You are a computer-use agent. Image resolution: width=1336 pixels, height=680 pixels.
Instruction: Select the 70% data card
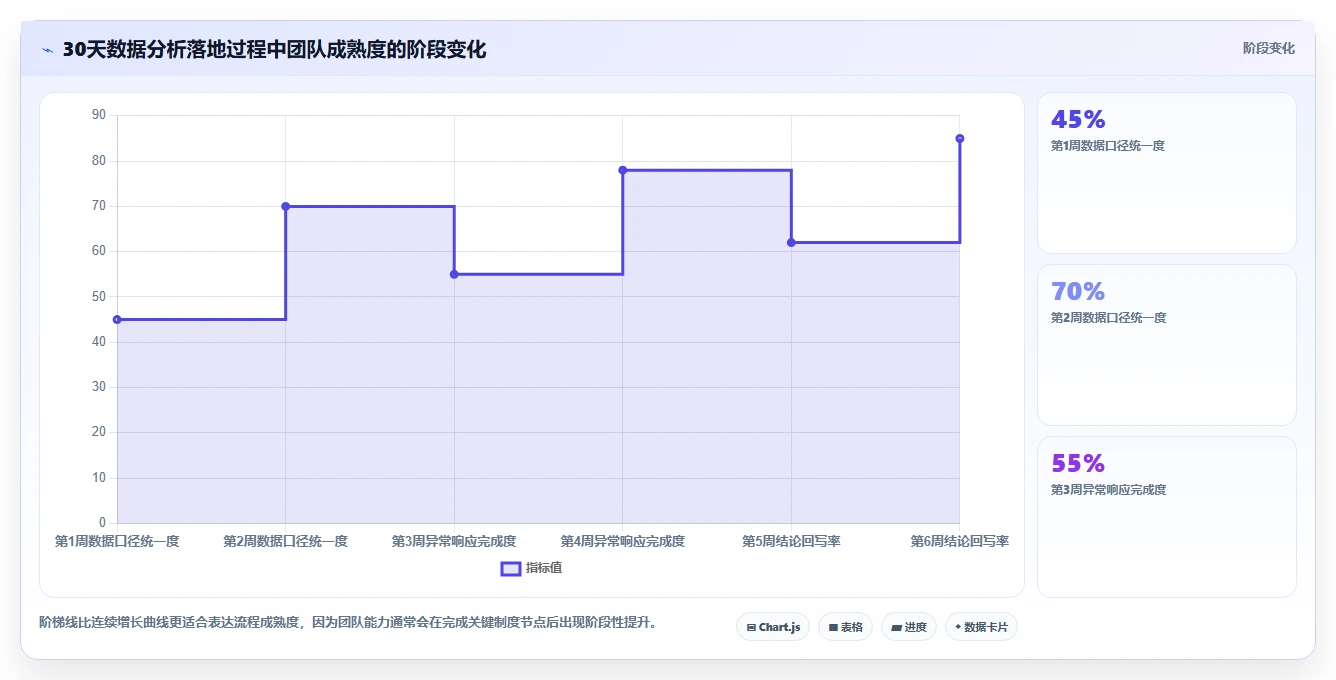tap(1167, 345)
